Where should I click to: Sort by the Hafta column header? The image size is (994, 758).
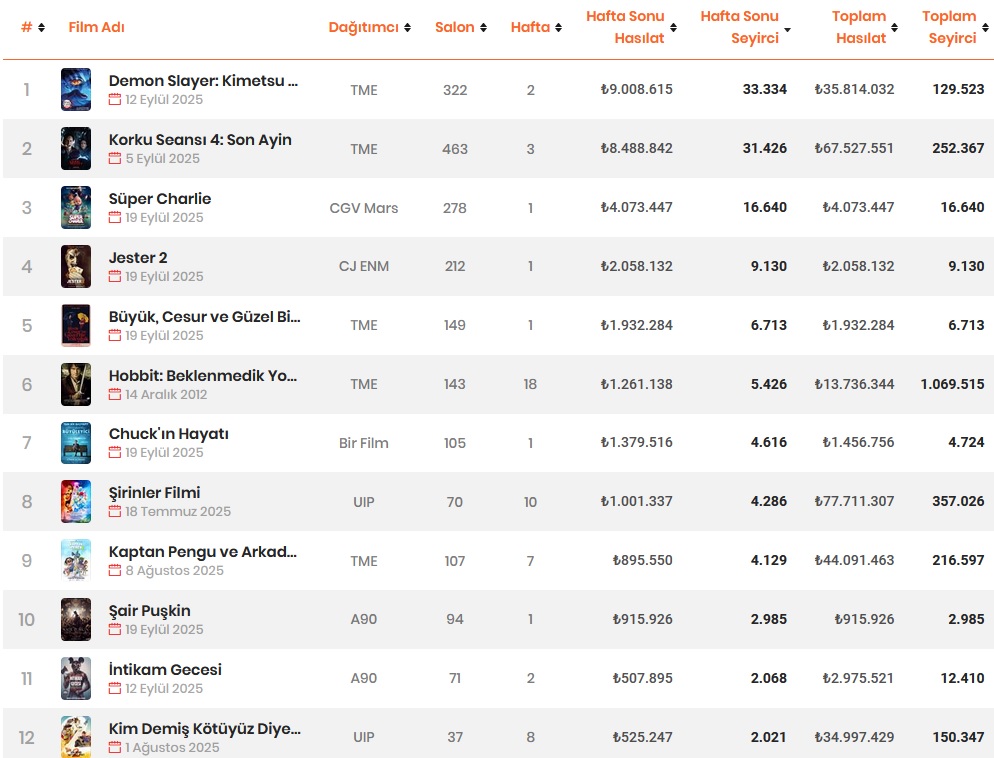[x=530, y=27]
